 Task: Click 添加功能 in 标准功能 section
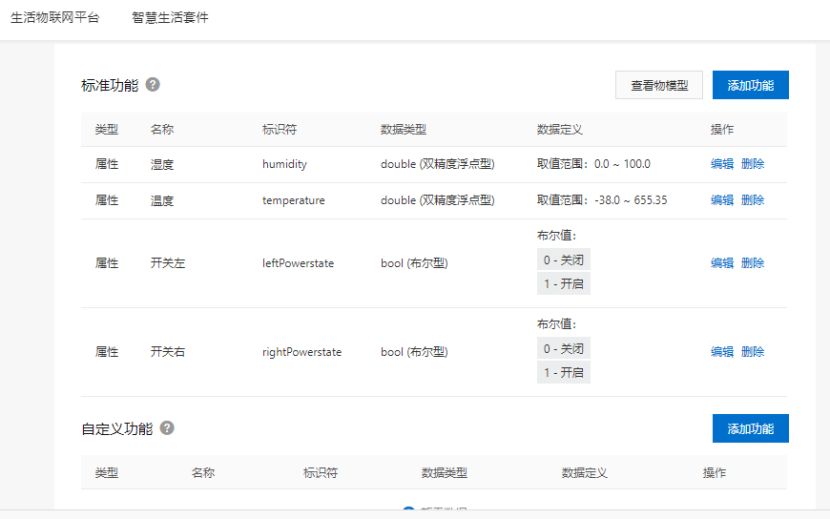(751, 85)
